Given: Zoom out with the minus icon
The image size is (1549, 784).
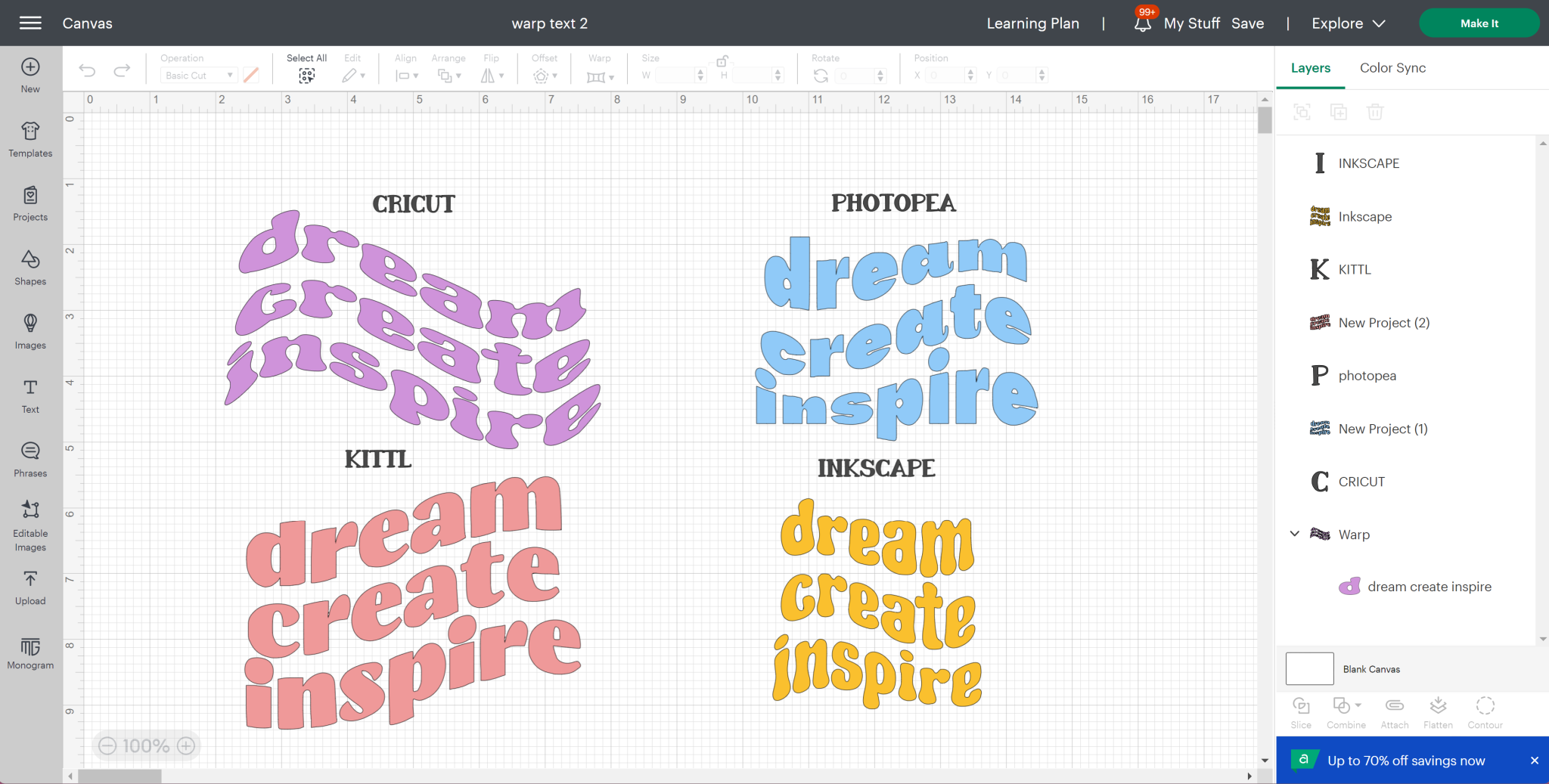Looking at the screenshot, I should point(107,746).
